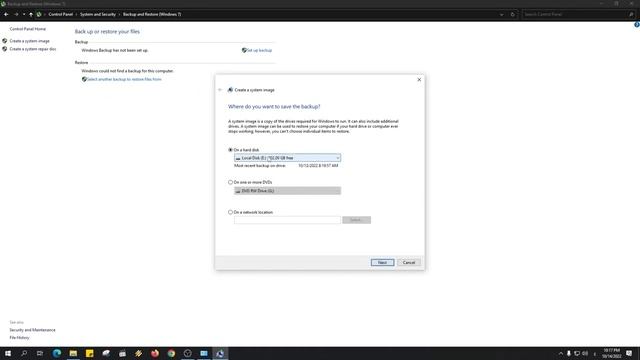This screenshot has width=640, height=360.
Task: Open the notification center icon
Action: (x=629, y=353)
